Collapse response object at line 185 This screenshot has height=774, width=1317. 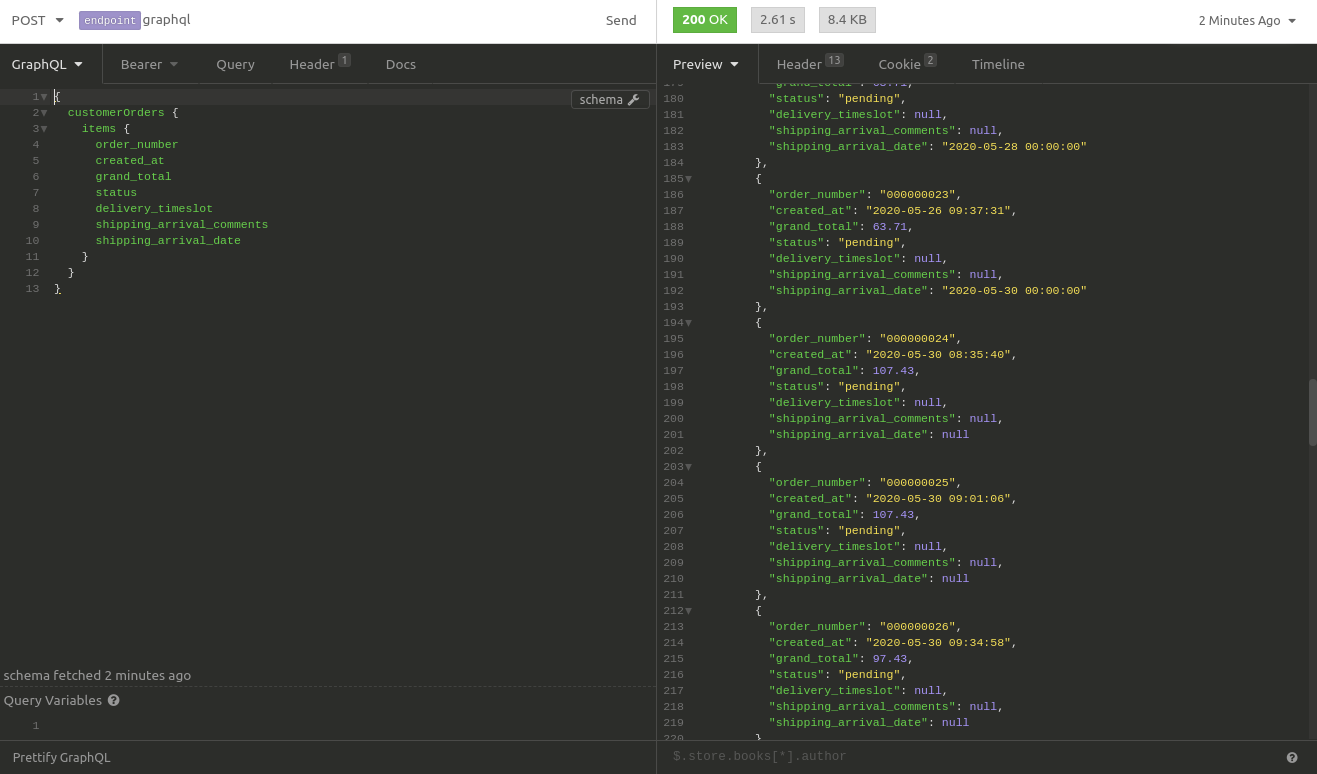(688, 179)
